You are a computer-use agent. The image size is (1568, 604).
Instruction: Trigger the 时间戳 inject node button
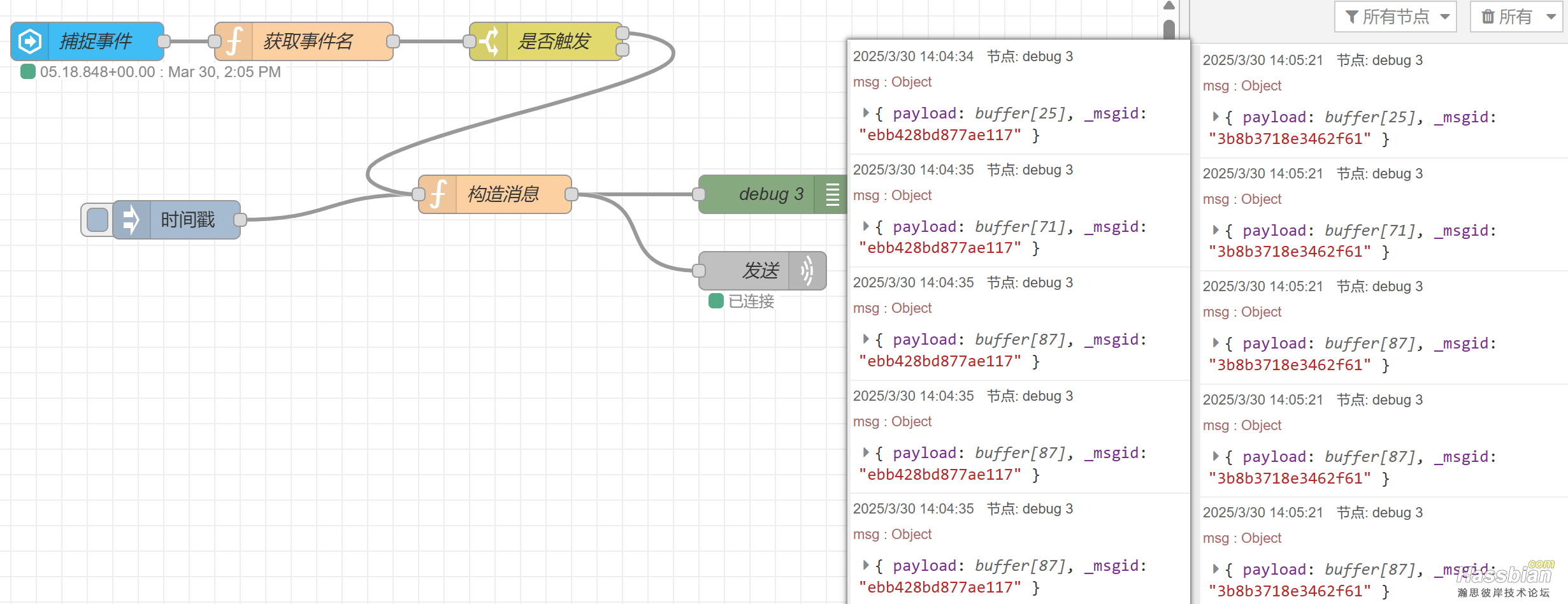(97, 220)
